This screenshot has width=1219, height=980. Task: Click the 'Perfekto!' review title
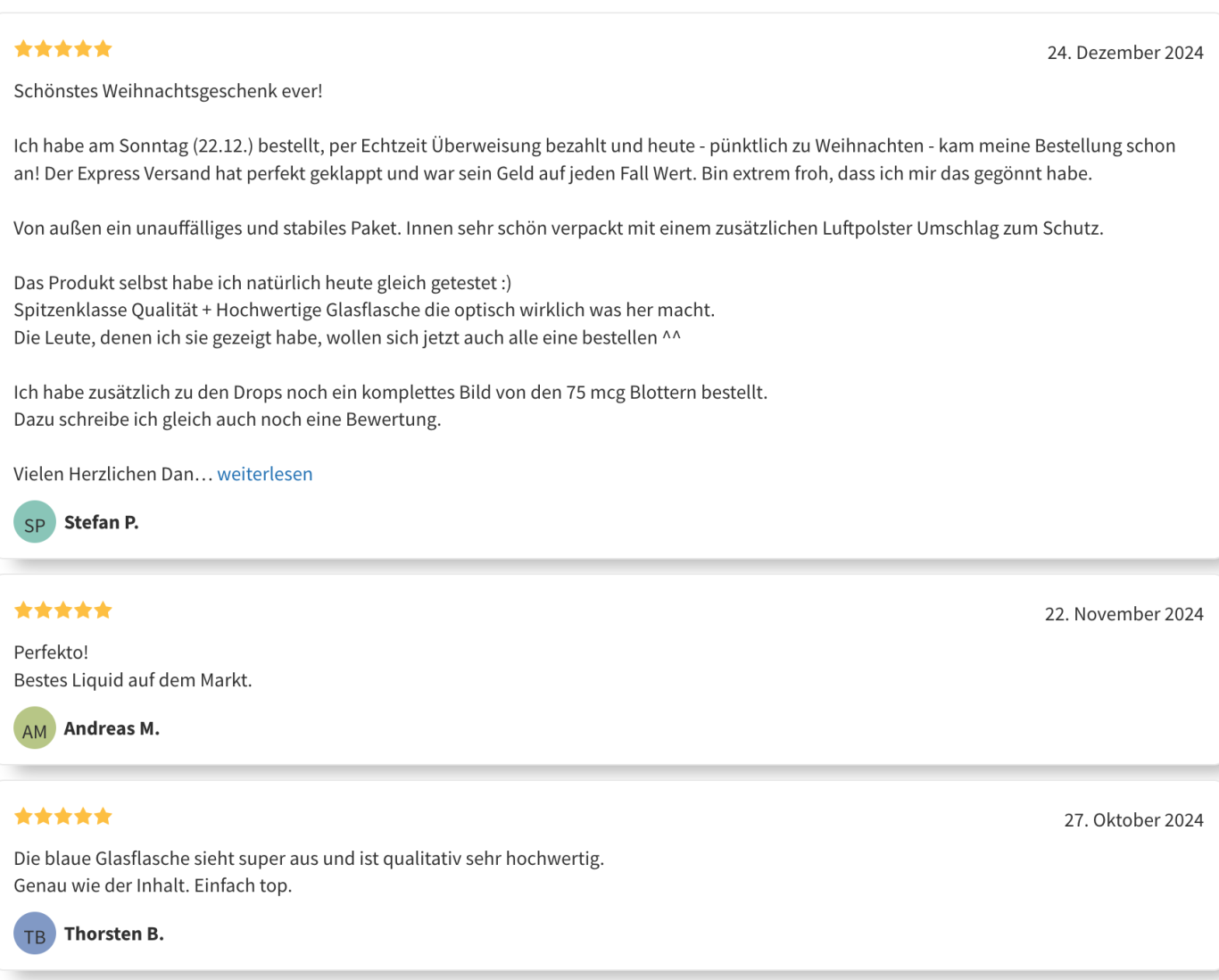click(51, 652)
